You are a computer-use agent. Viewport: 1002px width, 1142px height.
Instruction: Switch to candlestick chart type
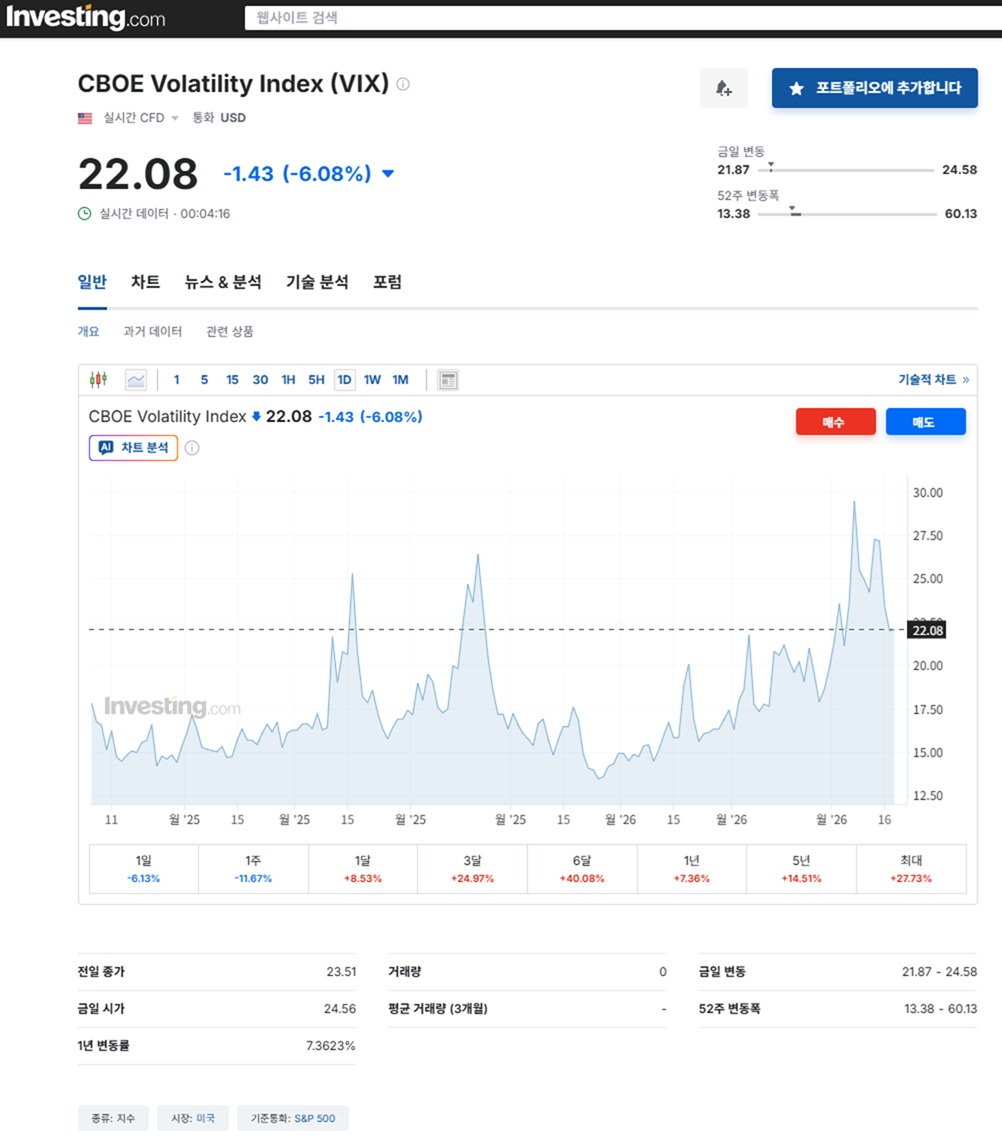pos(98,379)
